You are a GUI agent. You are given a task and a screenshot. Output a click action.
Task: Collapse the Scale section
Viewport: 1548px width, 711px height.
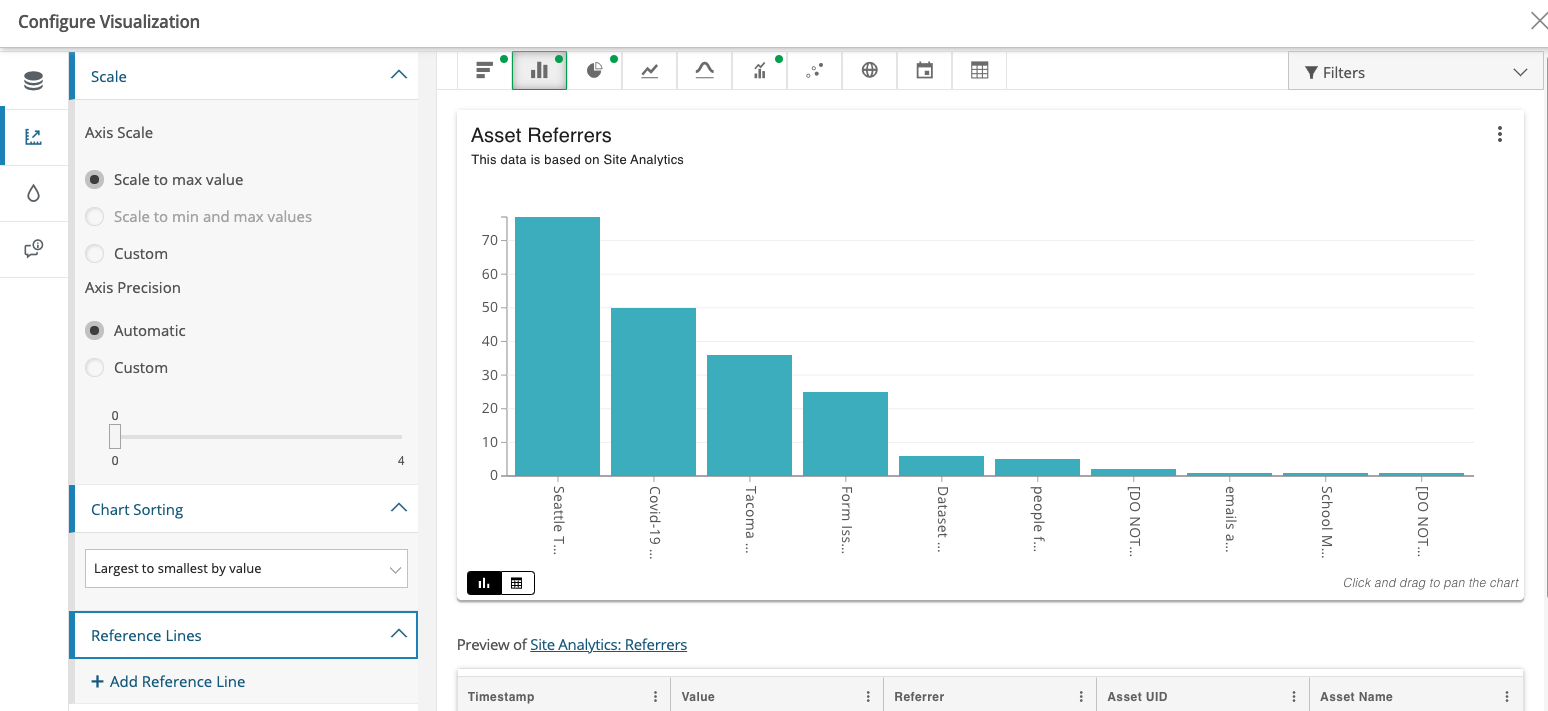(x=398, y=76)
